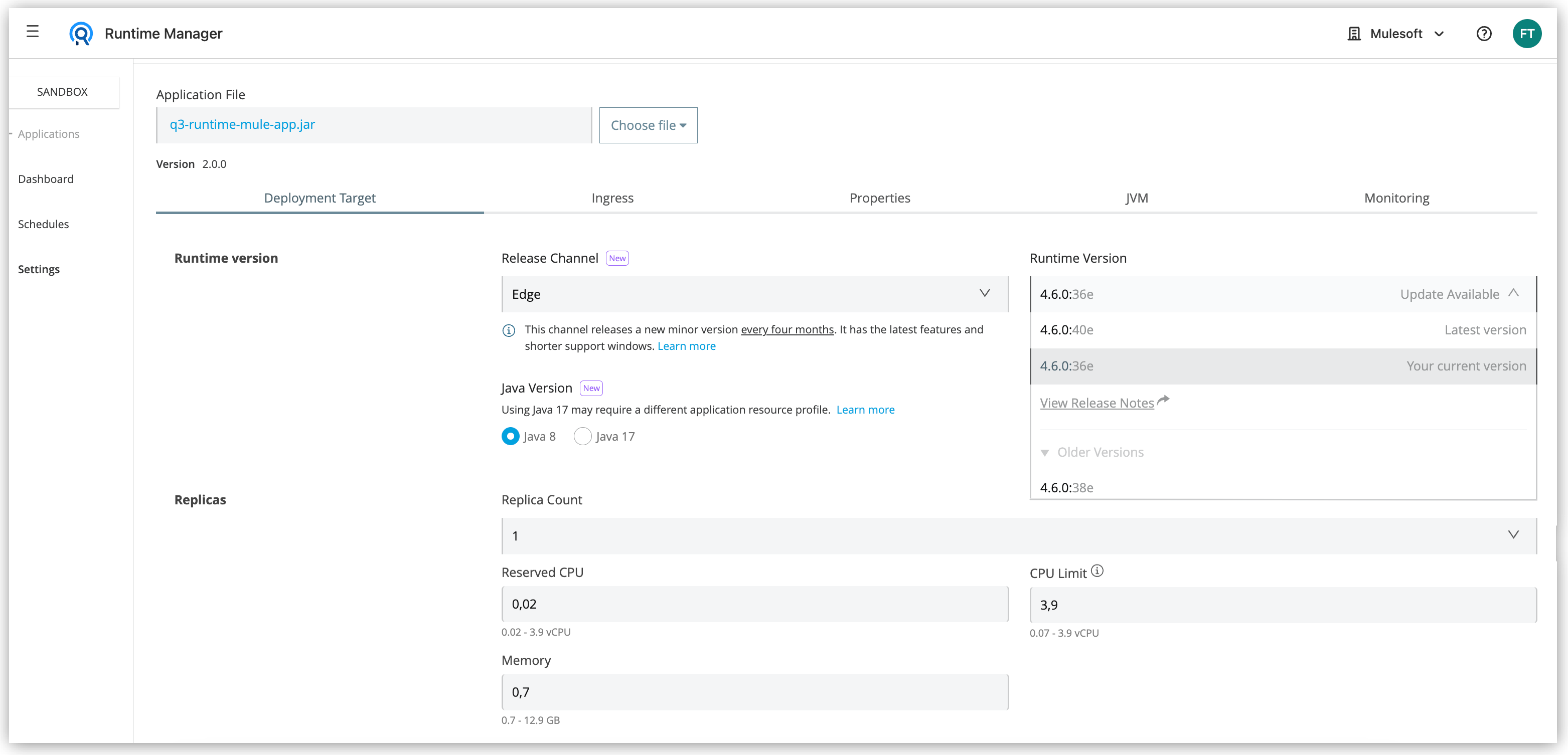Select the Java 8 radio button

[510, 436]
